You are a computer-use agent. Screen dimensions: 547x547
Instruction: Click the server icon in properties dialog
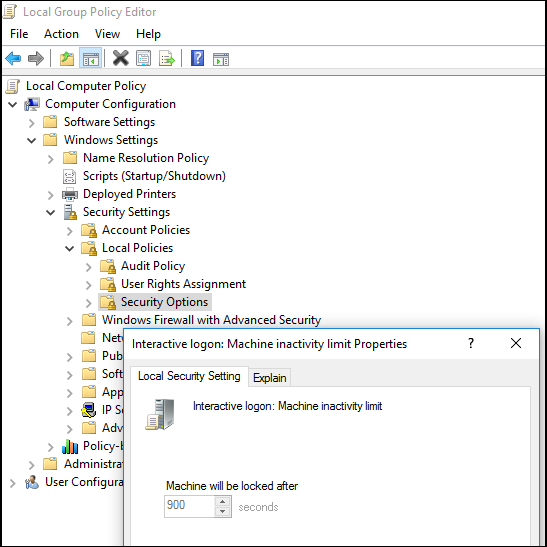(160, 414)
